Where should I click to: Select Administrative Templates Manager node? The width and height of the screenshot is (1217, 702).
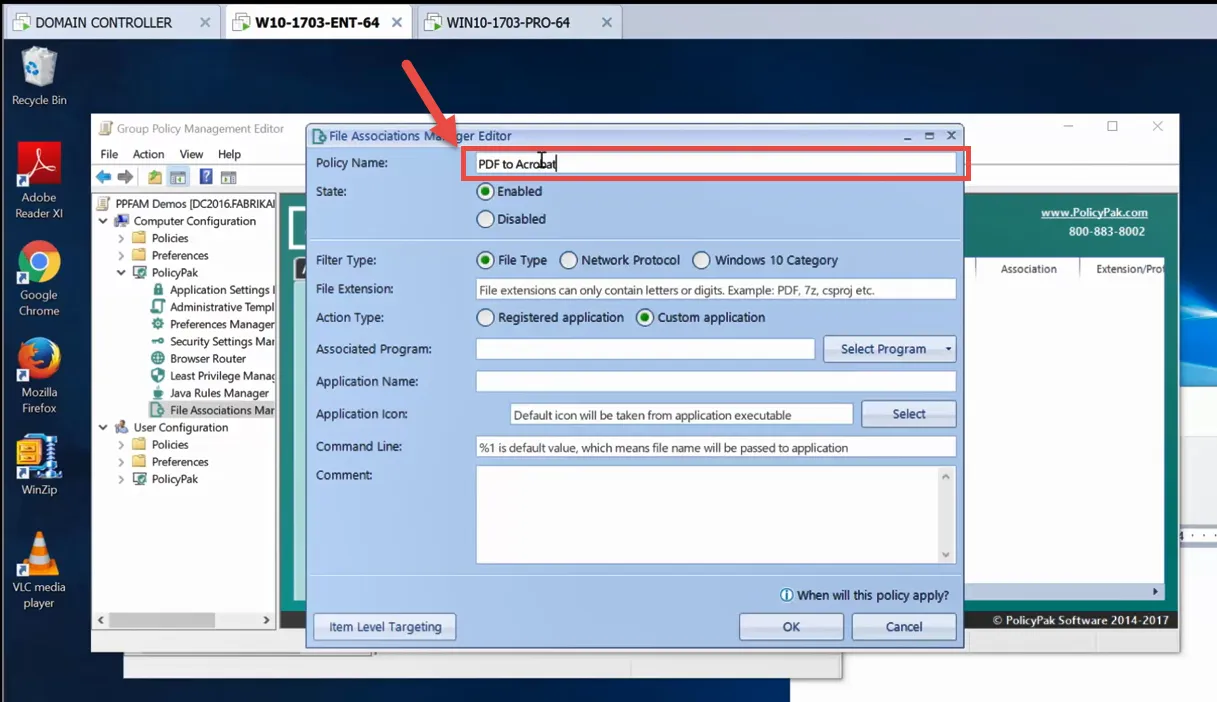[212, 307]
